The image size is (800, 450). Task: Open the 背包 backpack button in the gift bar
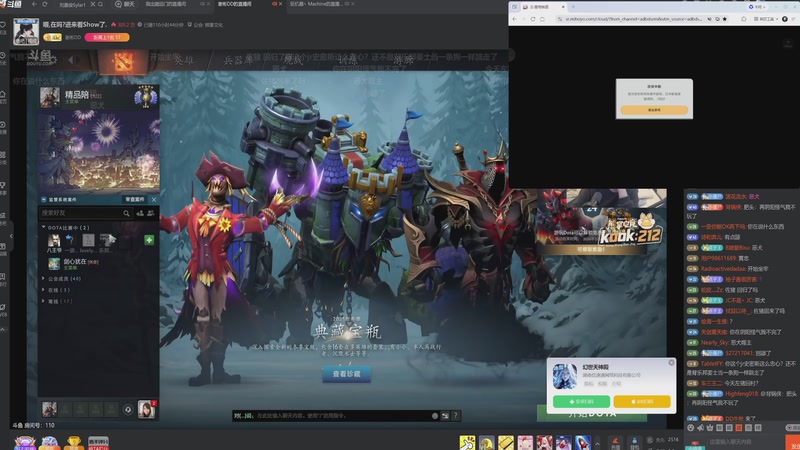coord(634,443)
